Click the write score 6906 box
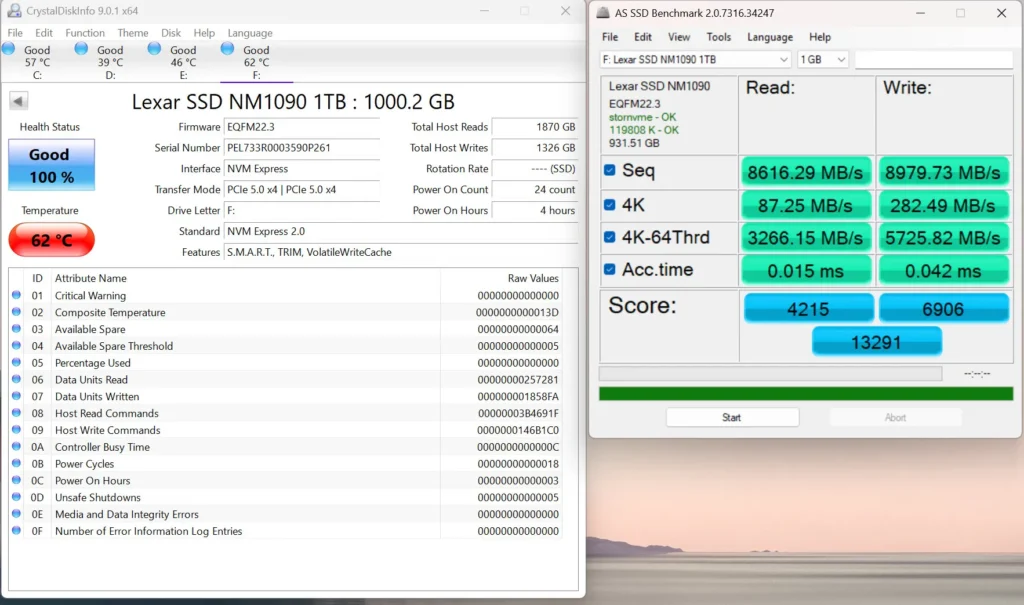The height and width of the screenshot is (605, 1024). 944,308
